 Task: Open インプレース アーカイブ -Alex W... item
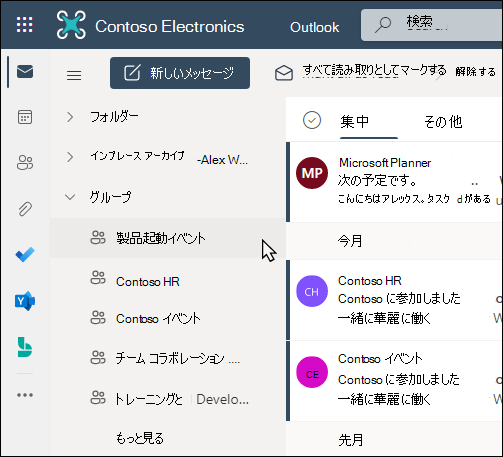tap(169, 157)
